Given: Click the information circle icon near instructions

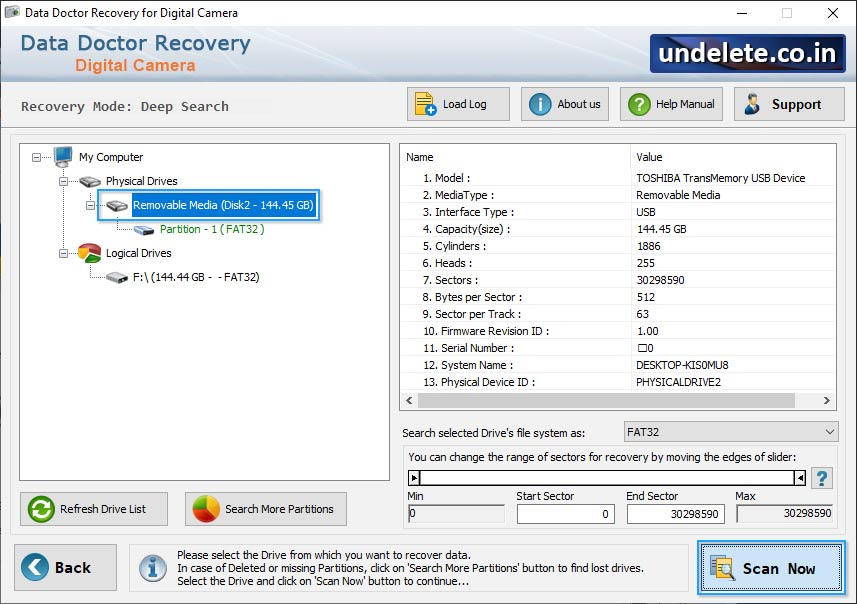Looking at the screenshot, I should coord(152,568).
